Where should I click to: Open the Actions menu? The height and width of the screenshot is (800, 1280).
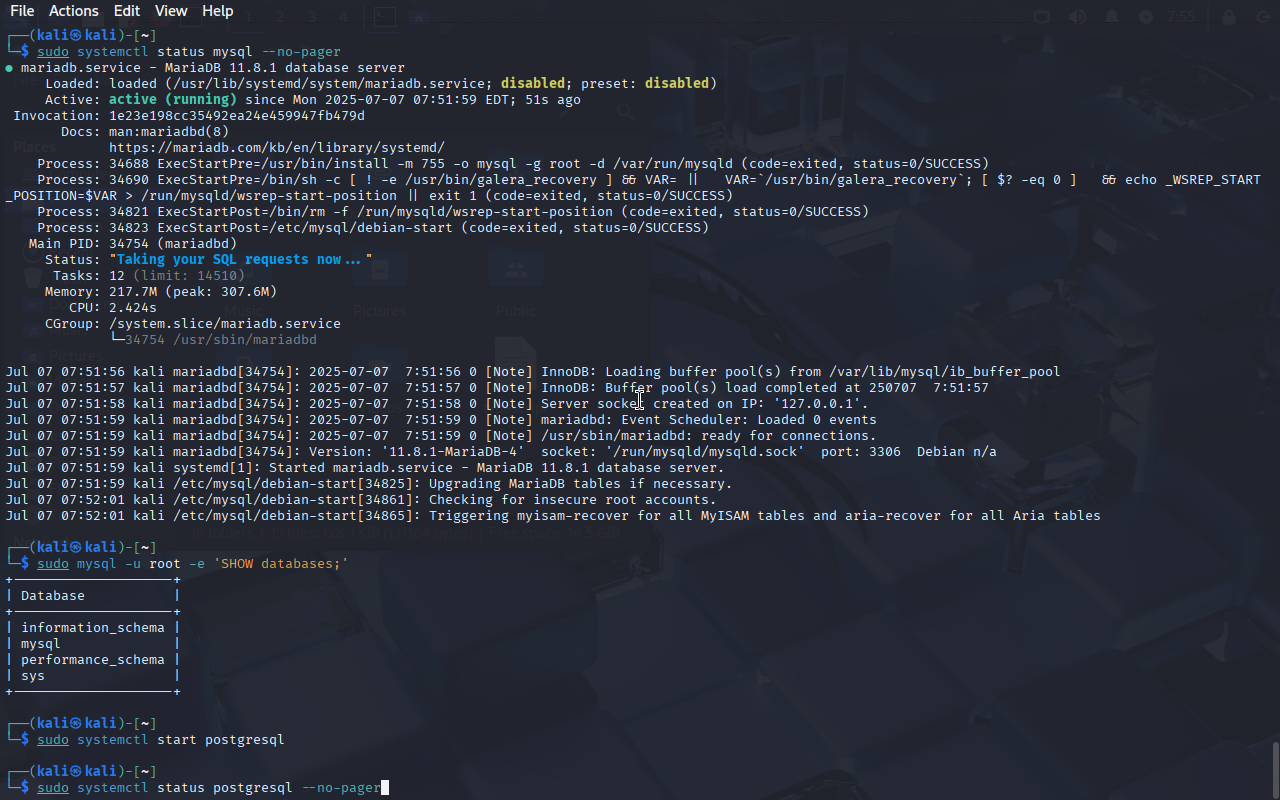coord(74,11)
